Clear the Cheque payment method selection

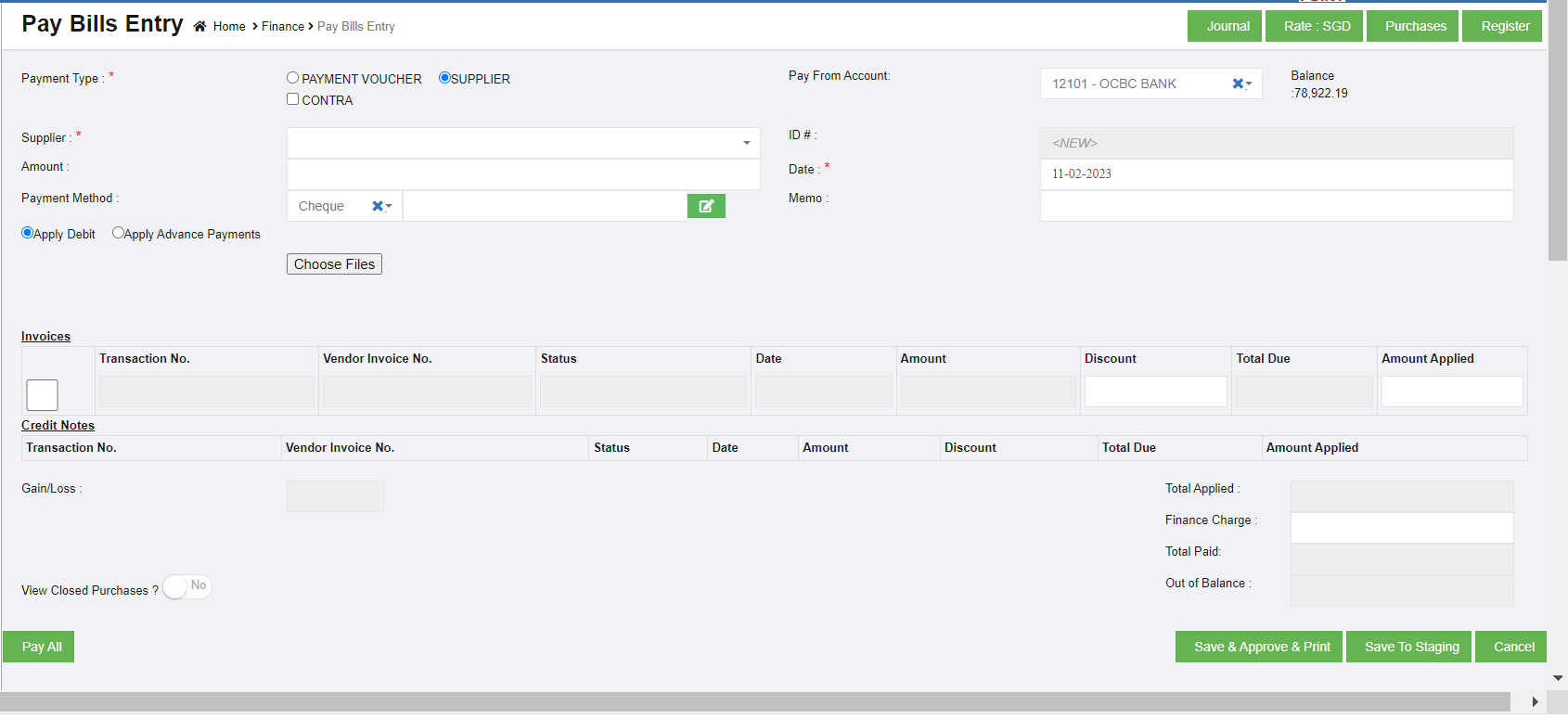pos(378,206)
